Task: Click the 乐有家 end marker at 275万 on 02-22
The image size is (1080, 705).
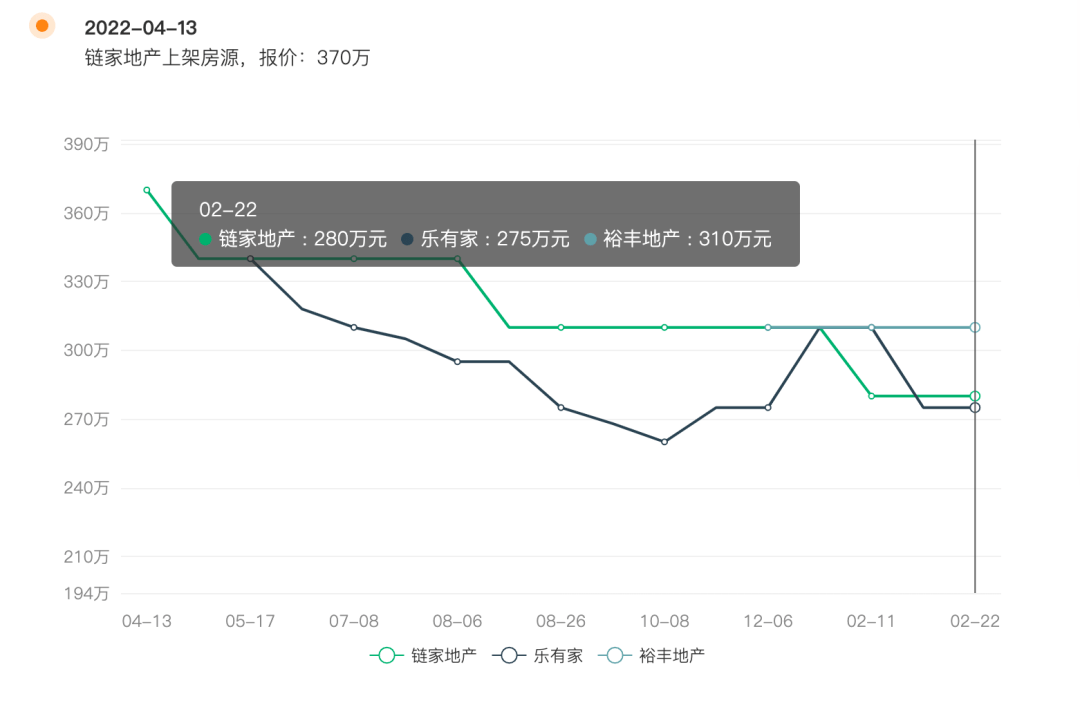Action: (975, 408)
